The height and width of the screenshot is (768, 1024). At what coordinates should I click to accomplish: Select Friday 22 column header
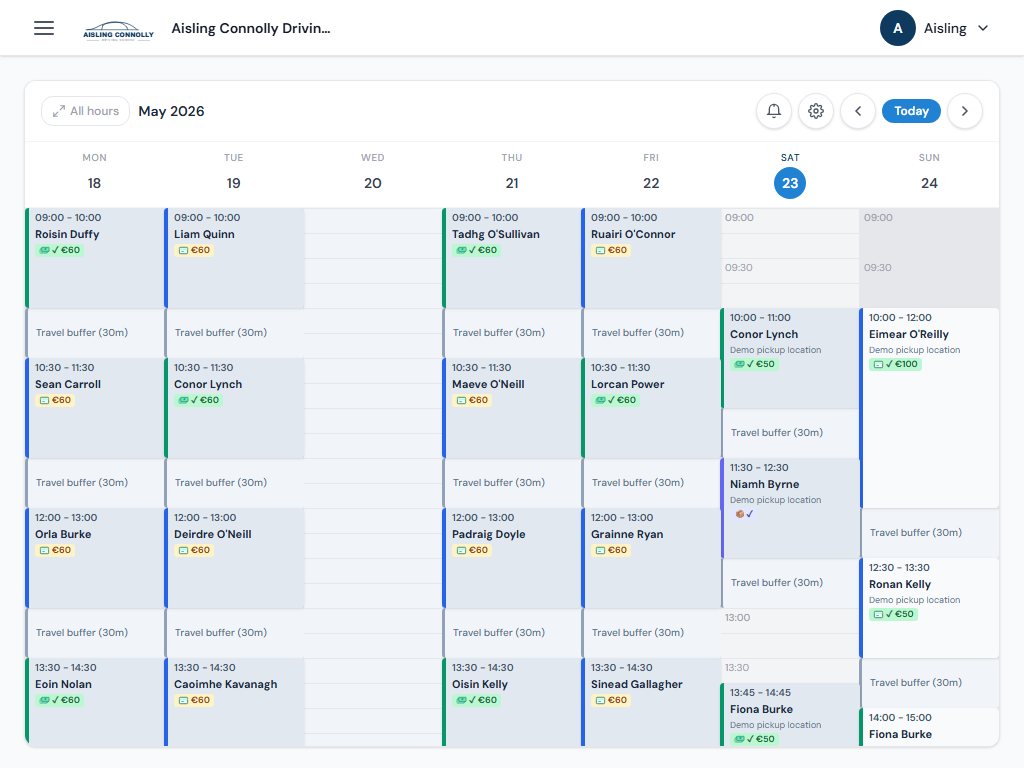[x=650, y=174]
